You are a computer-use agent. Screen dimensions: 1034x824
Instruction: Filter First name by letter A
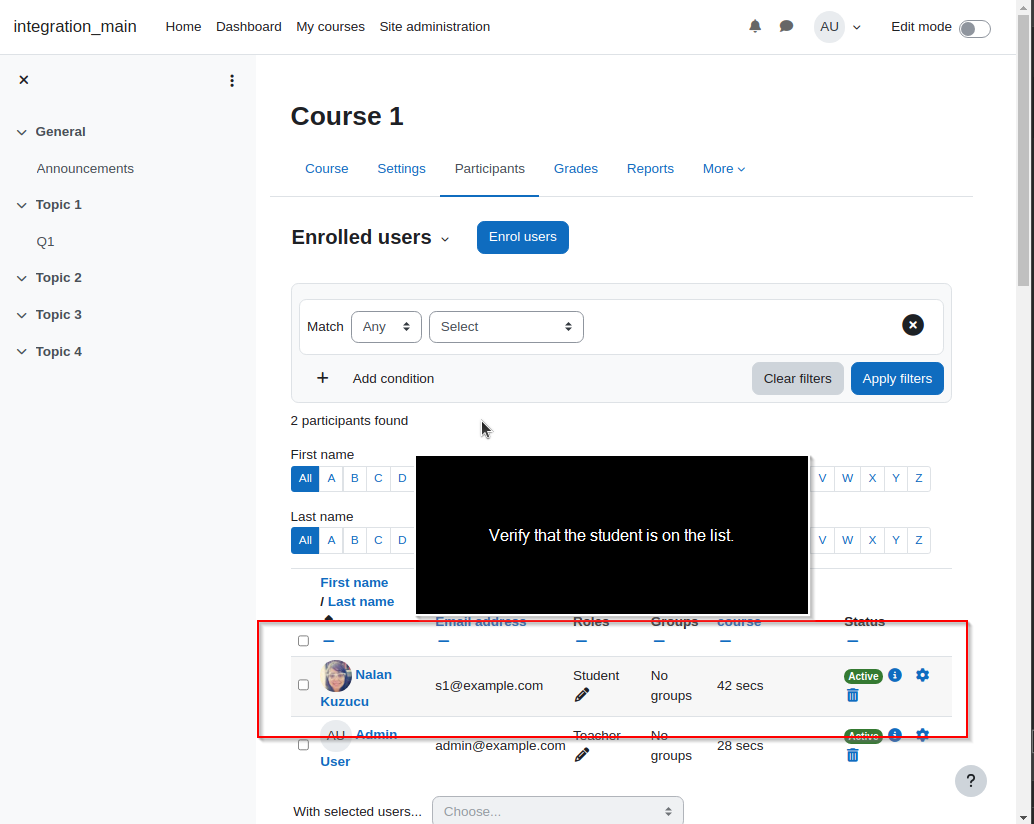click(331, 479)
